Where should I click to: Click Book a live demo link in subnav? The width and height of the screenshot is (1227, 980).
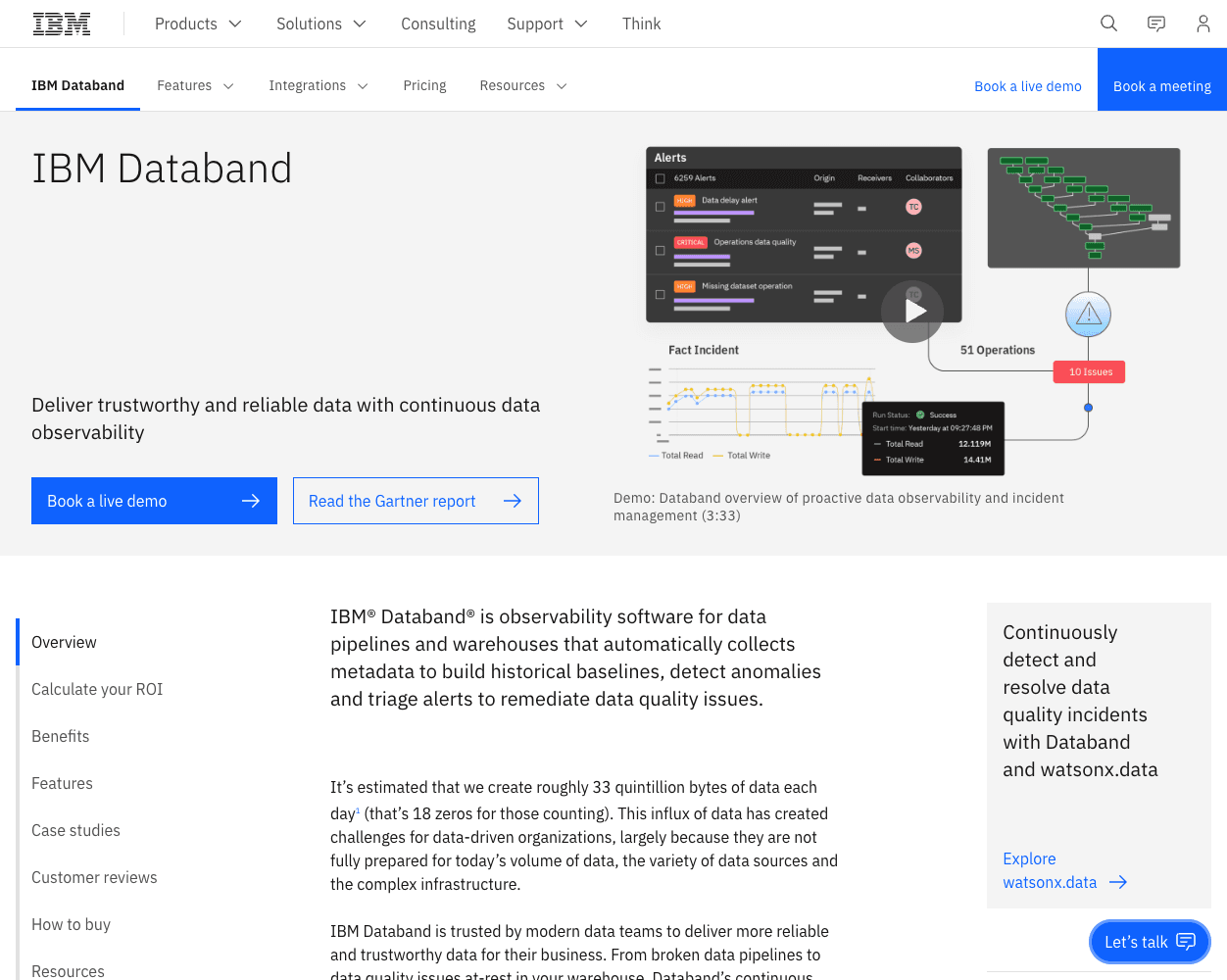click(x=1028, y=86)
